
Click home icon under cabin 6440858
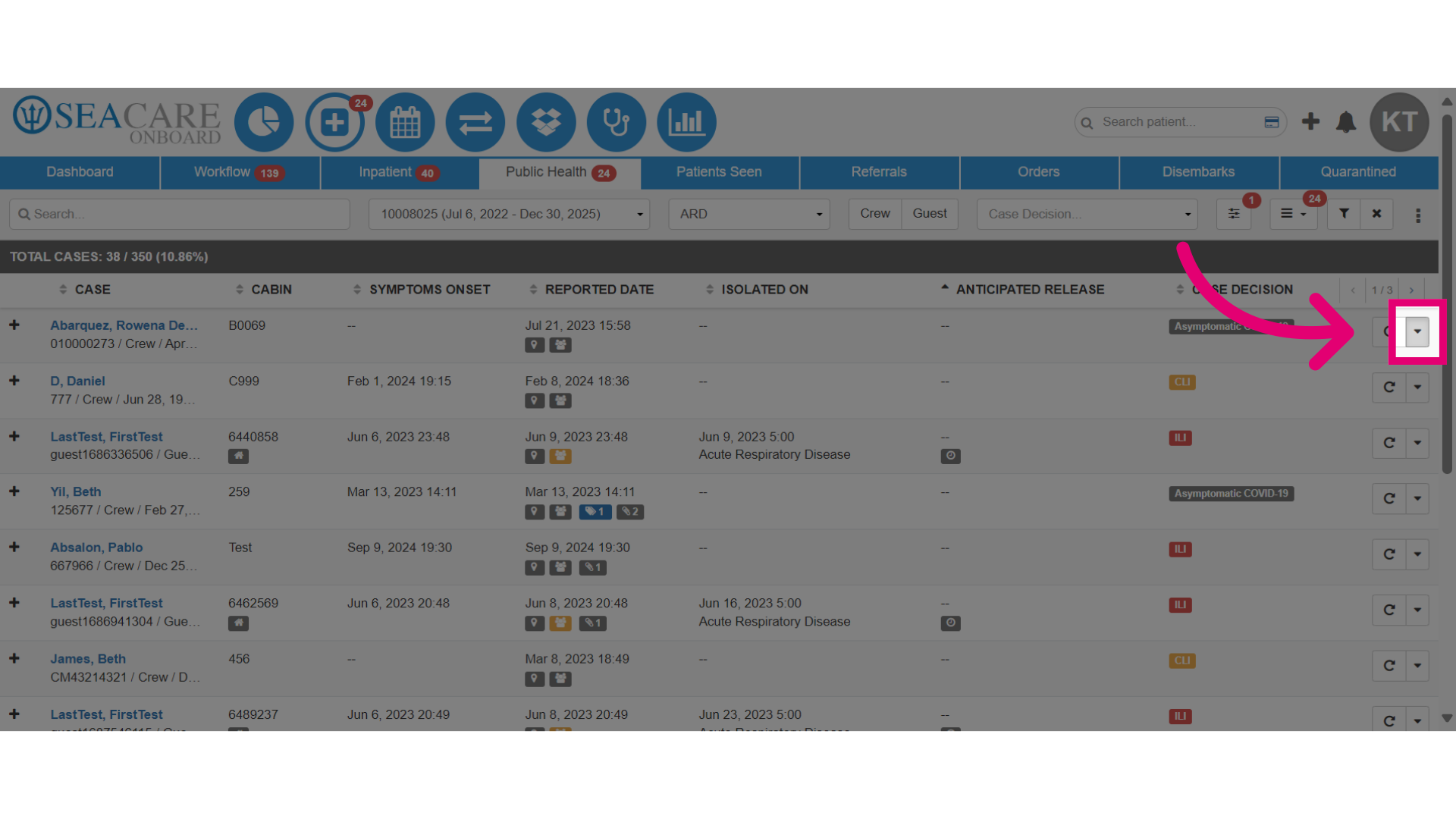click(x=238, y=456)
